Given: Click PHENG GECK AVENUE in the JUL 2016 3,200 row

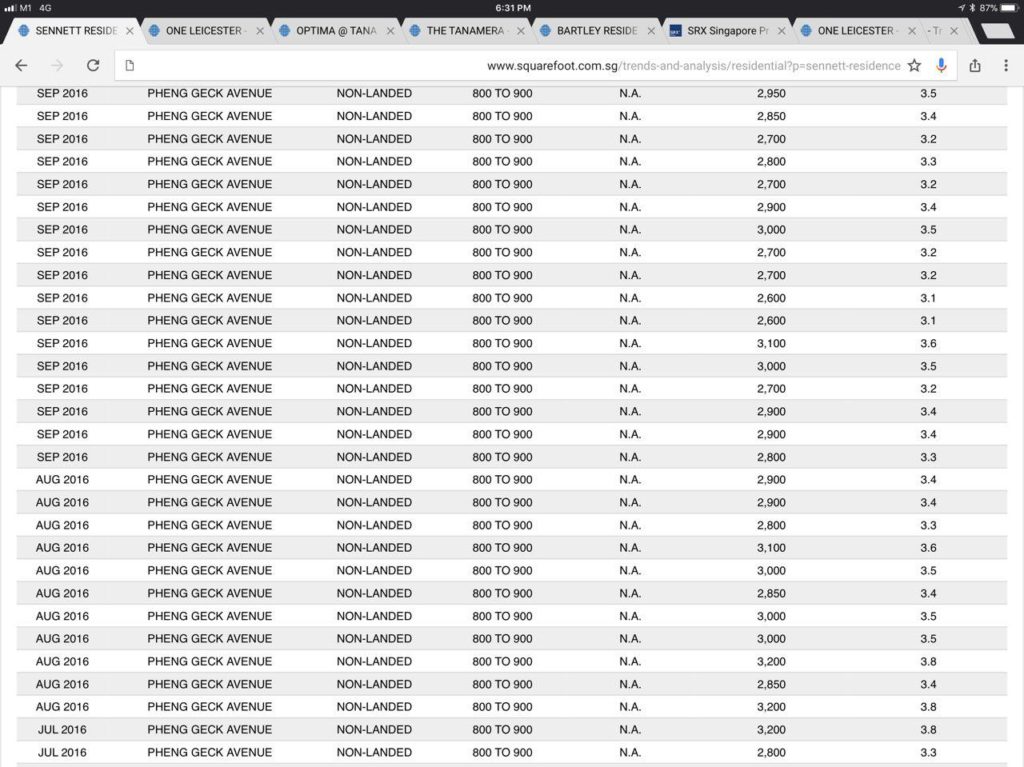Looking at the screenshot, I should click(210, 730).
